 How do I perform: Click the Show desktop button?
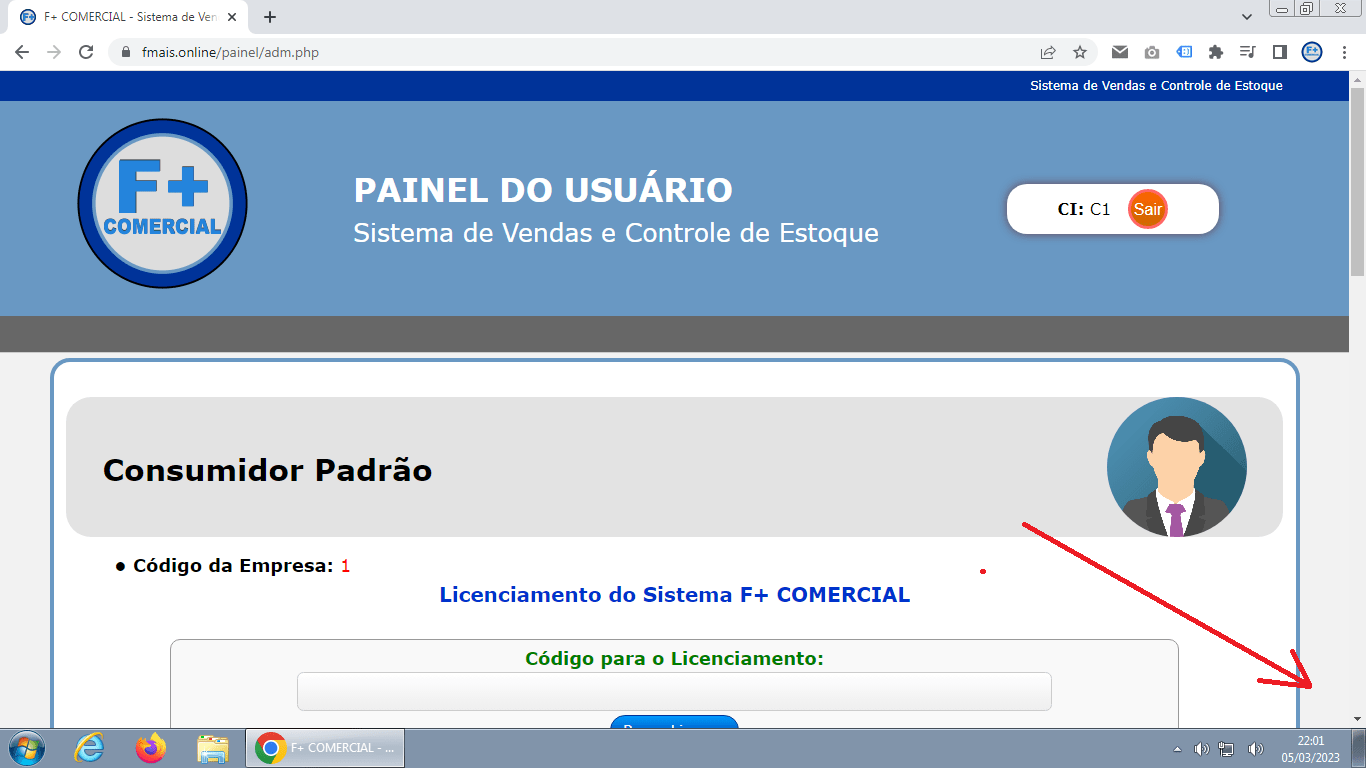pyautogui.click(x=1359, y=748)
